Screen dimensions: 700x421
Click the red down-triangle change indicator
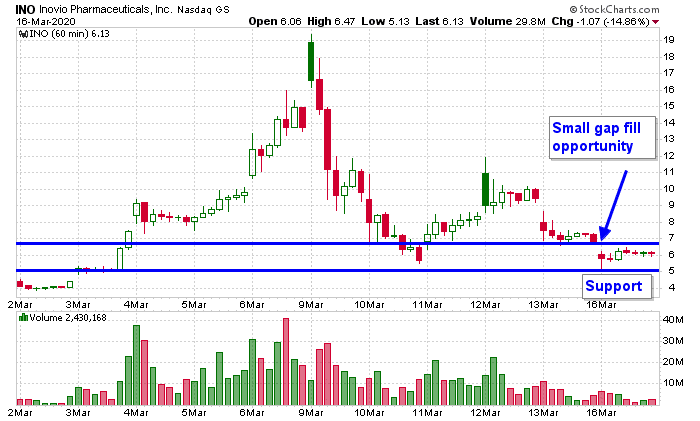click(x=655, y=22)
